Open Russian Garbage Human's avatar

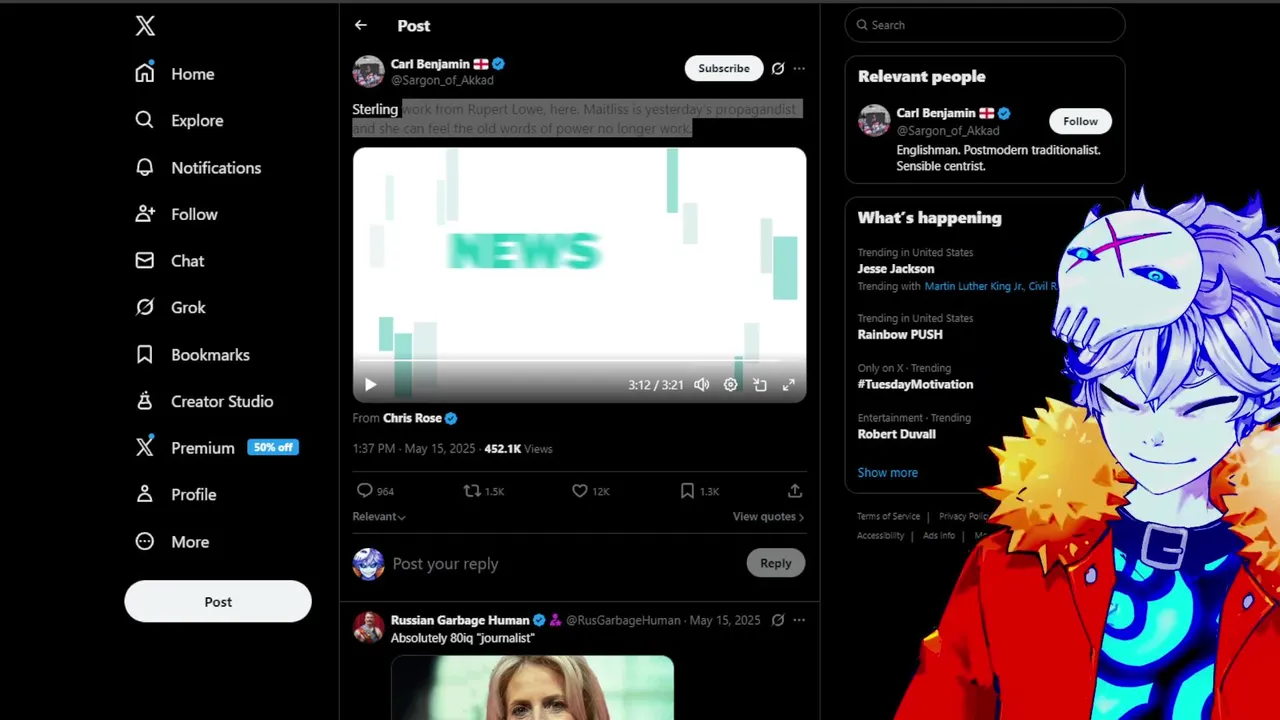point(368,627)
